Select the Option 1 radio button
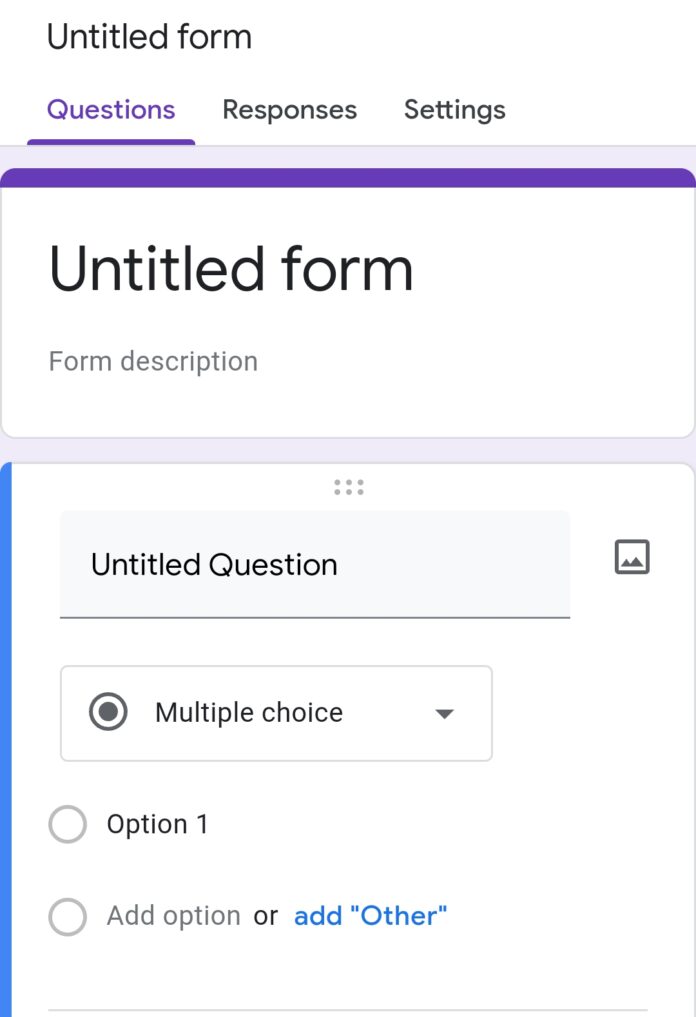The image size is (696, 1017). [67, 824]
